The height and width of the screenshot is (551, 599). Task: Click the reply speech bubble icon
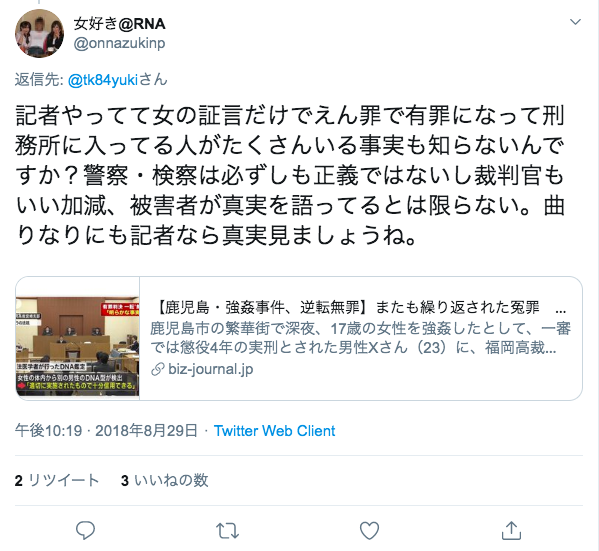[85, 530]
